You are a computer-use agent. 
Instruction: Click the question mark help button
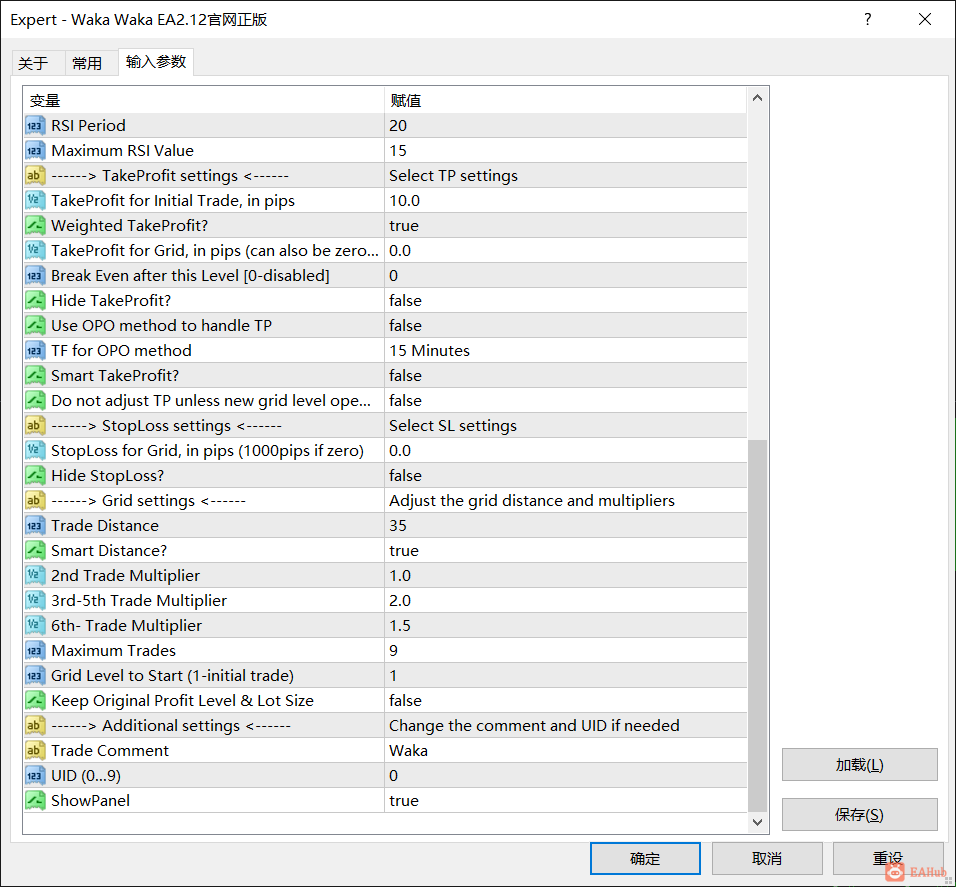pos(868,20)
